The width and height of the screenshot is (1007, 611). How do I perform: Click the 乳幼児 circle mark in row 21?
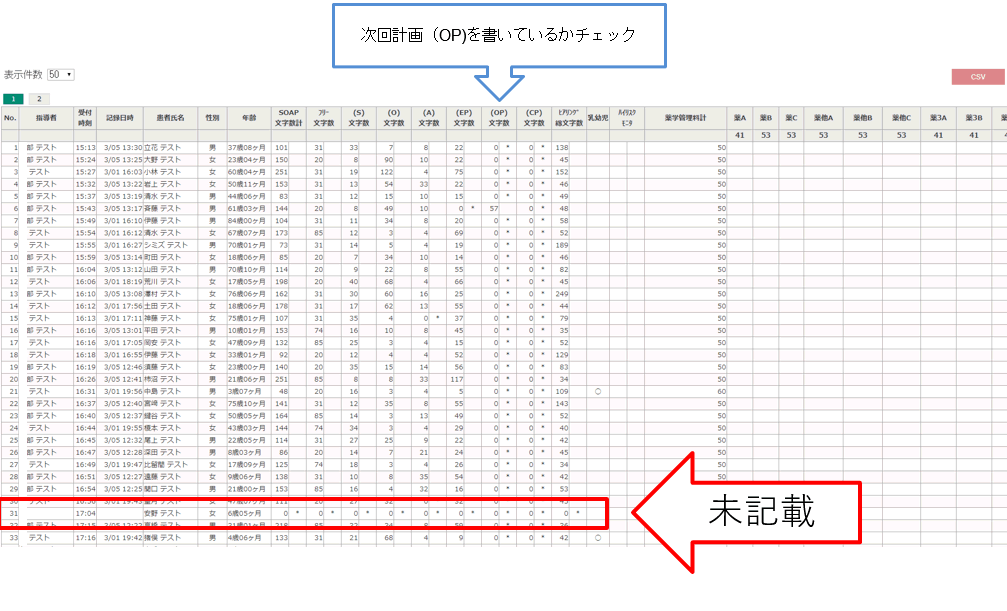pos(598,391)
